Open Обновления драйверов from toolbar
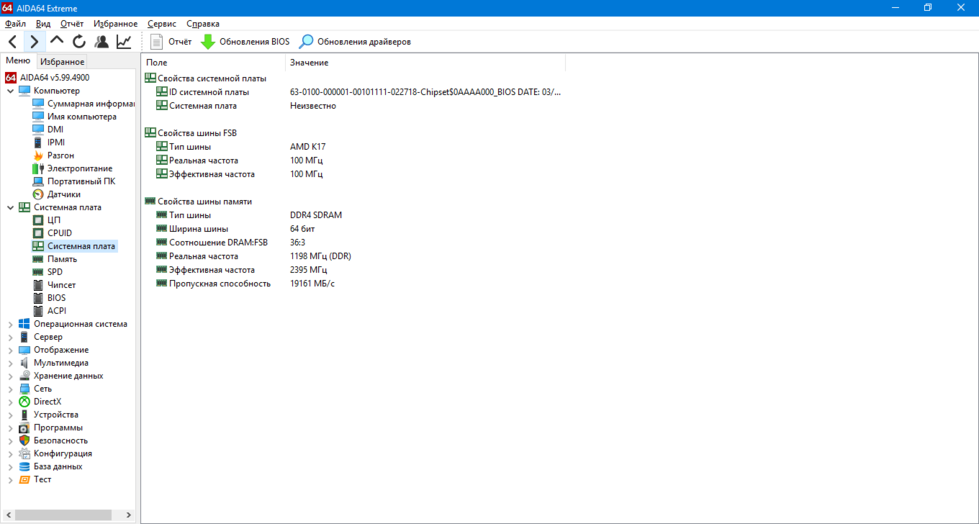The height and width of the screenshot is (524, 979). click(355, 42)
